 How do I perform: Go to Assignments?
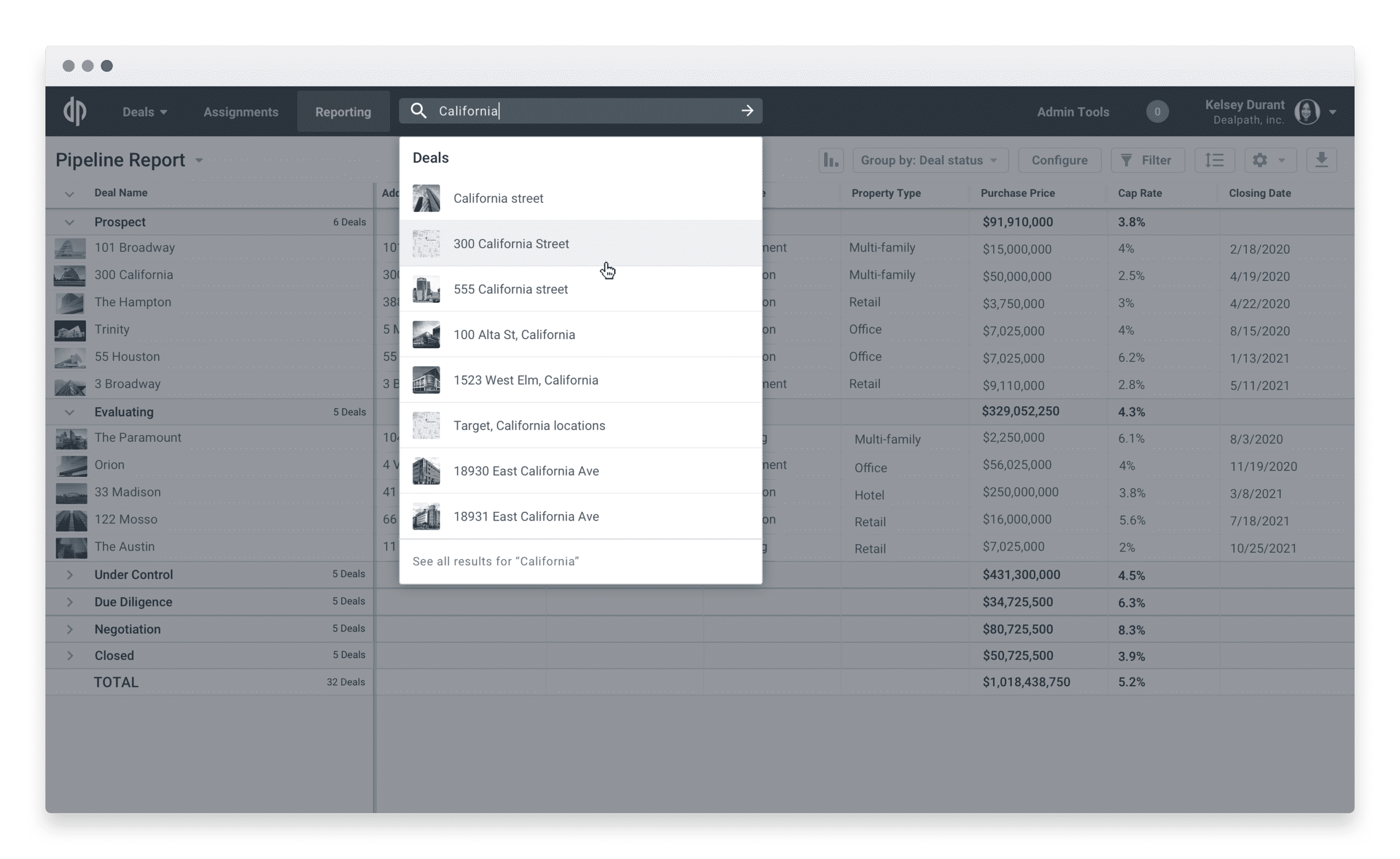coord(241,112)
